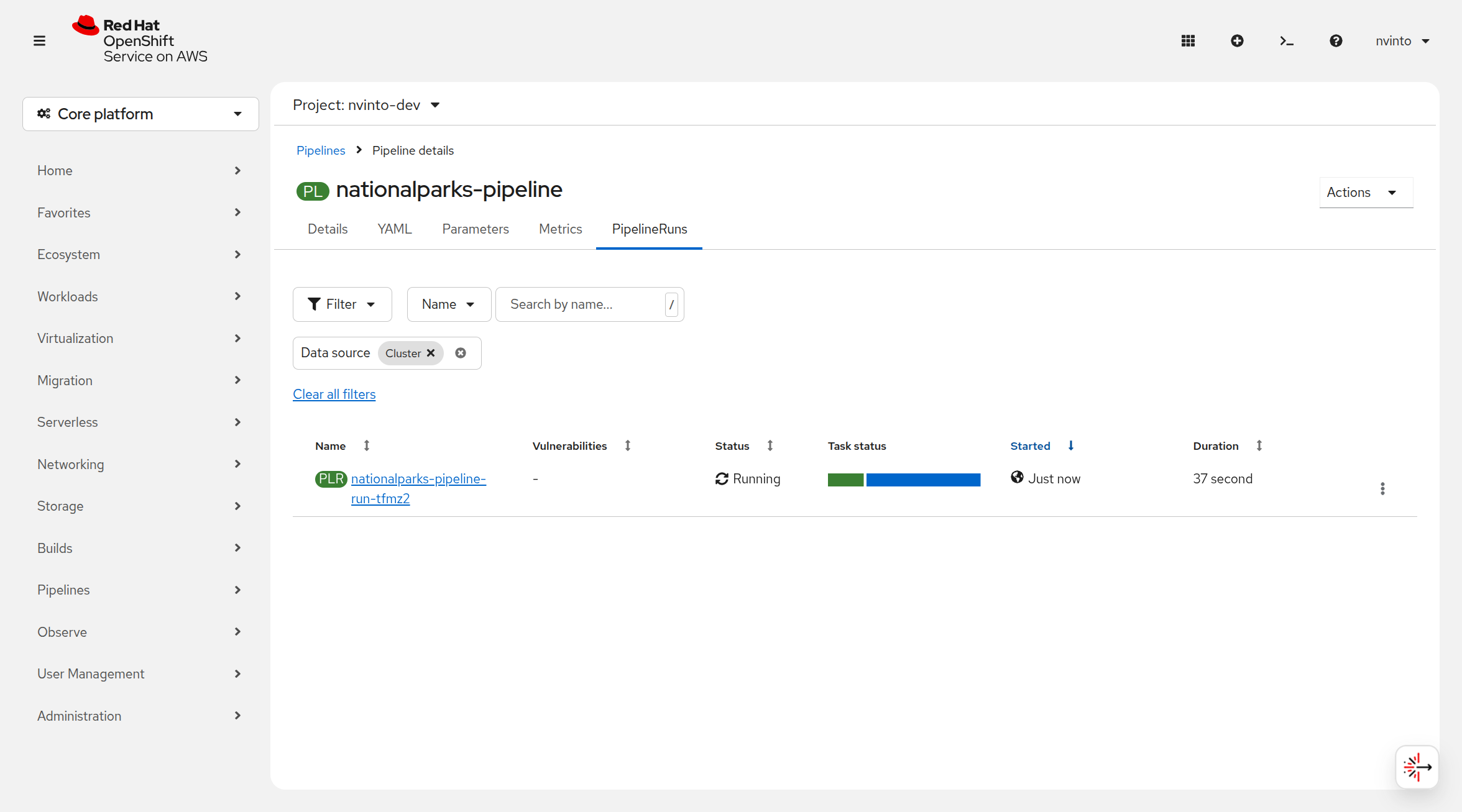Click the globe icon beside Just now
This screenshot has height=812, width=1462.
point(1017,477)
